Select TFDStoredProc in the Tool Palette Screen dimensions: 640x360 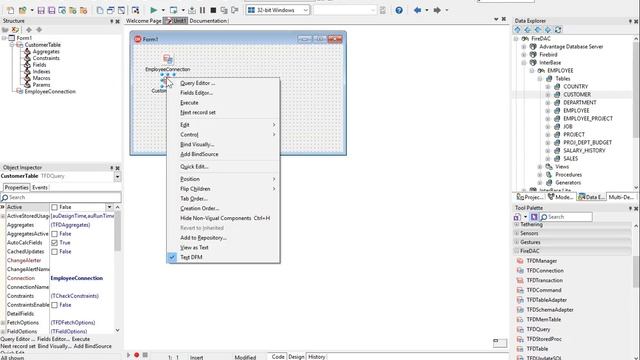point(544,339)
